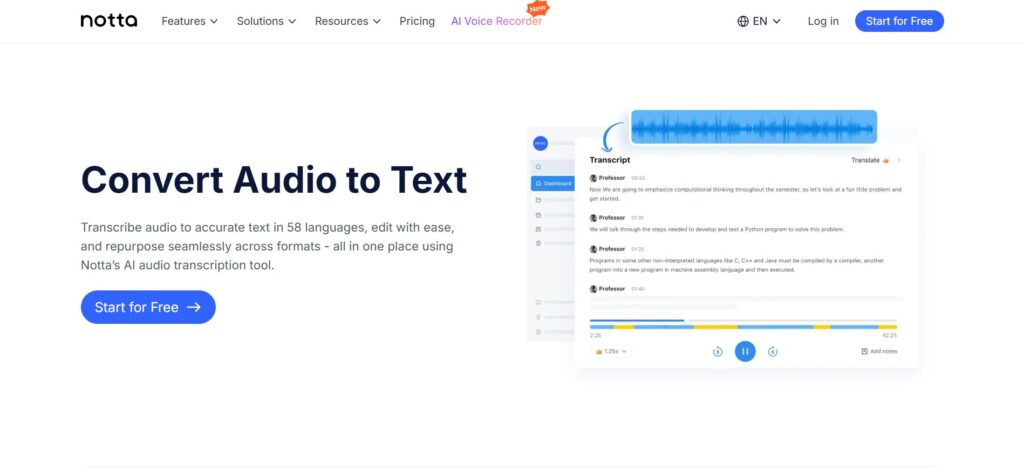Click the Professor entry at 00:02
The width and height of the screenshot is (1024, 468).
[617, 178]
